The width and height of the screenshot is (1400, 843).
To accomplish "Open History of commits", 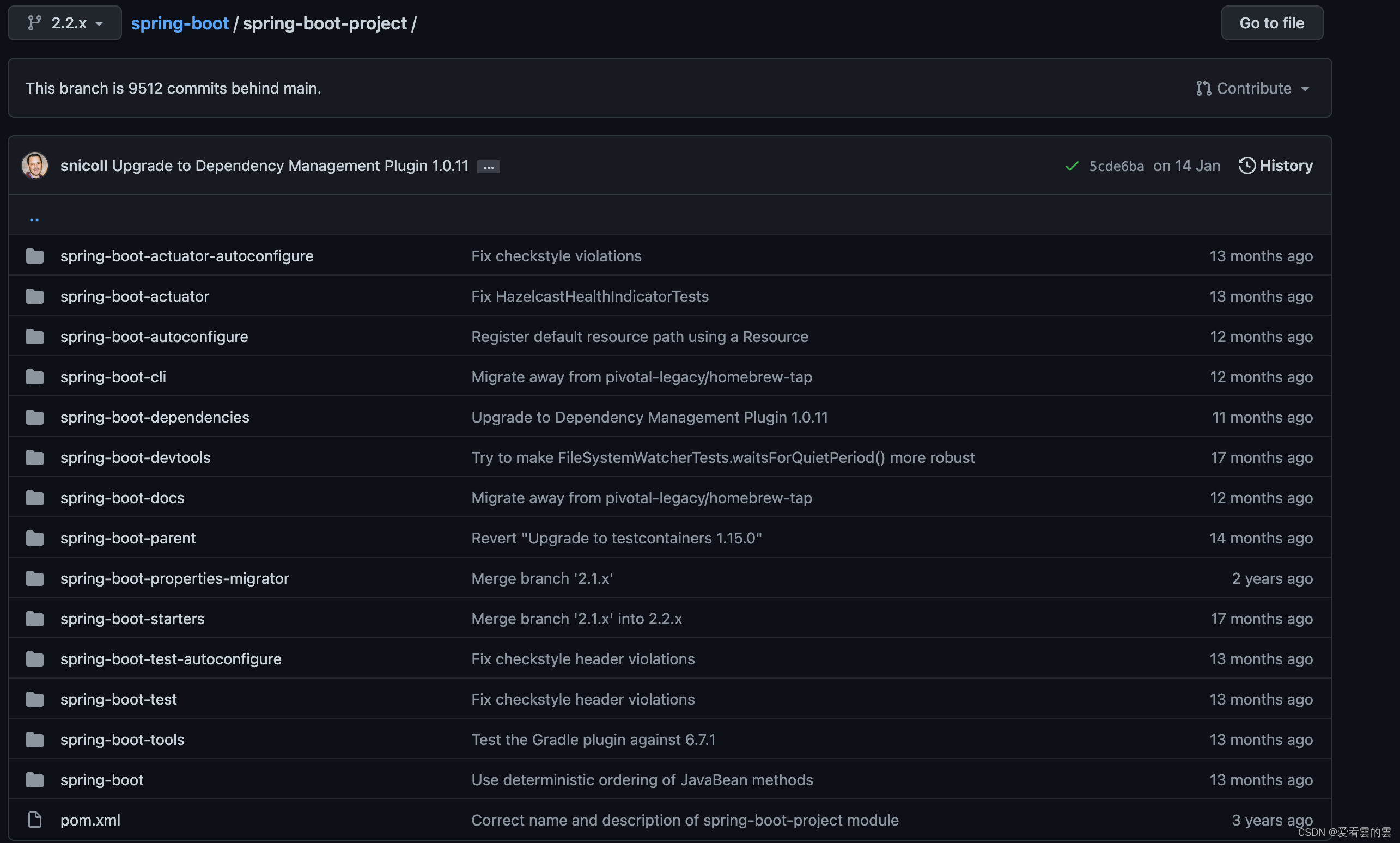I will coord(1276,166).
